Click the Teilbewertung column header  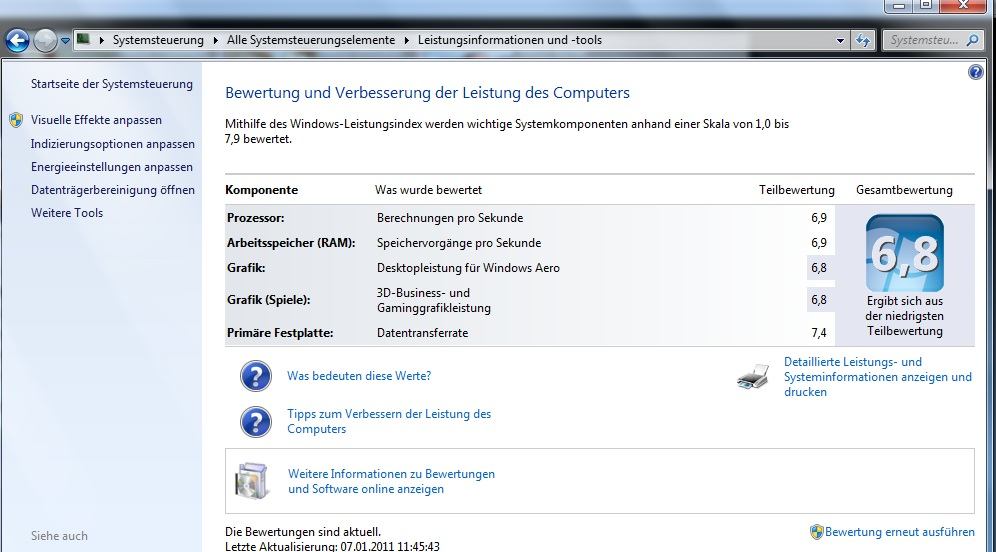click(797, 190)
